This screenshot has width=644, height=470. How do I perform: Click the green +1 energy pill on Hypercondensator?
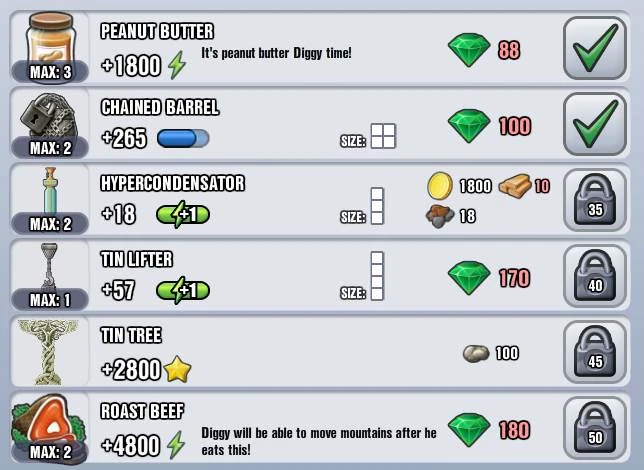click(x=183, y=214)
